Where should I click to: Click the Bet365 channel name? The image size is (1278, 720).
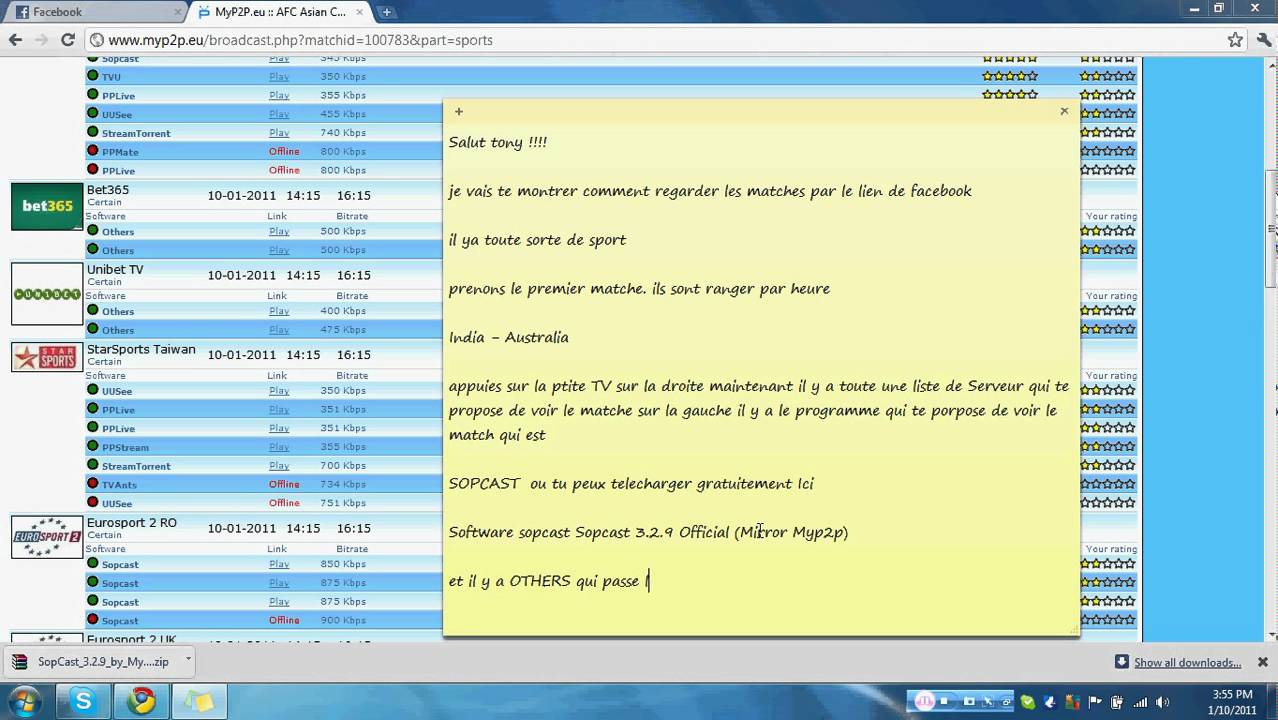pos(108,190)
